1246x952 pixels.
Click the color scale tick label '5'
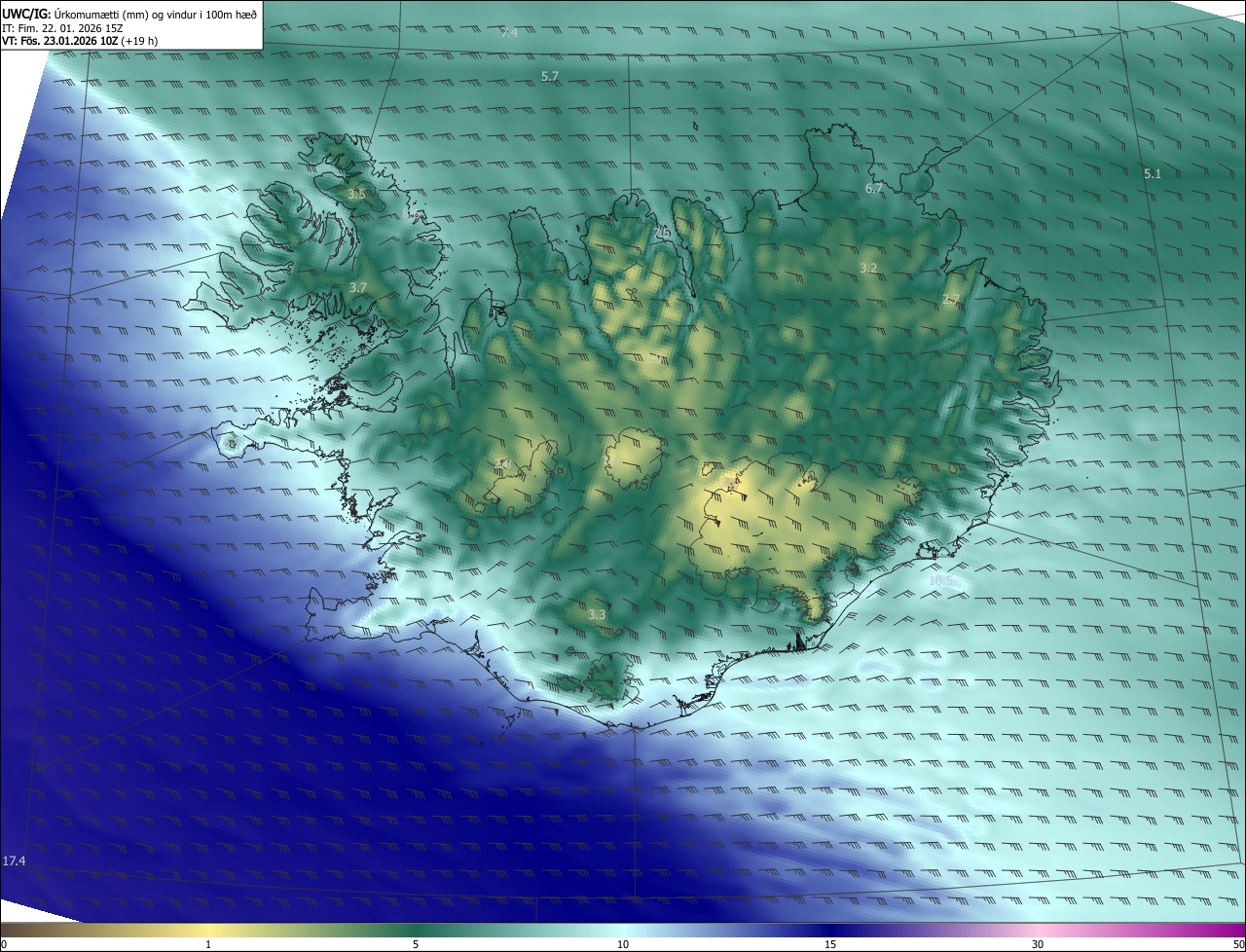click(x=416, y=944)
